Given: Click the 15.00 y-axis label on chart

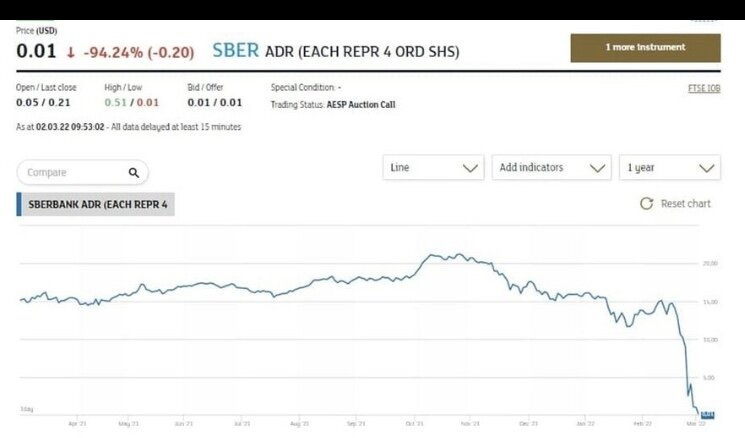Looking at the screenshot, I should pos(710,302).
